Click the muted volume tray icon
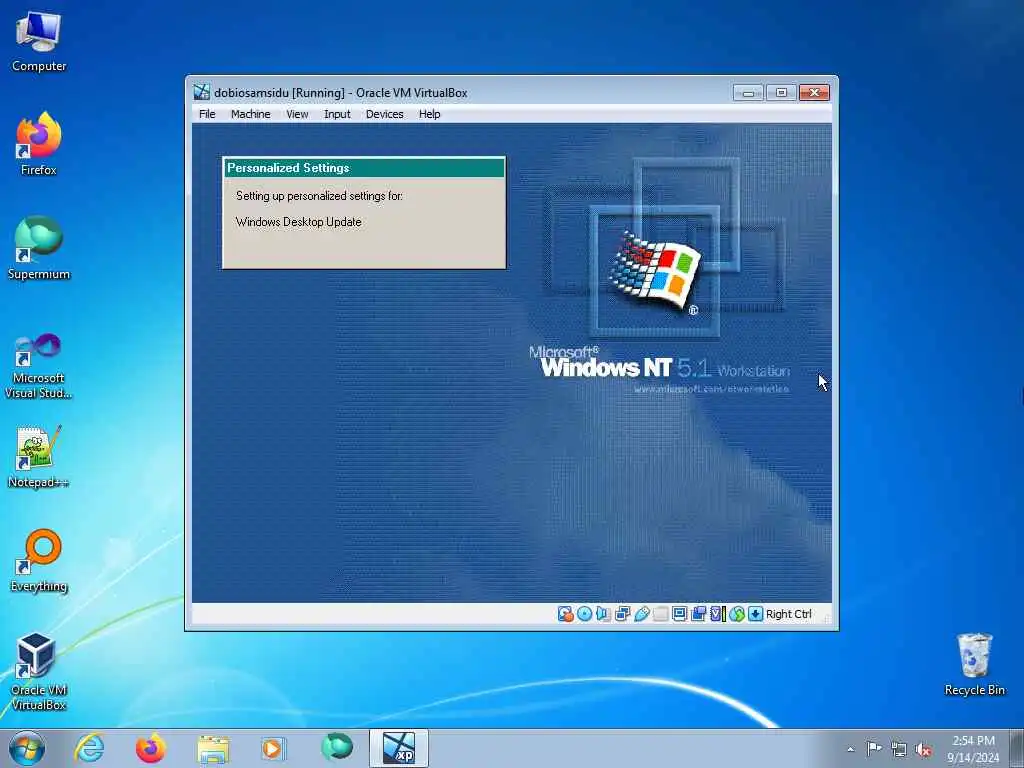 pyautogui.click(x=923, y=749)
